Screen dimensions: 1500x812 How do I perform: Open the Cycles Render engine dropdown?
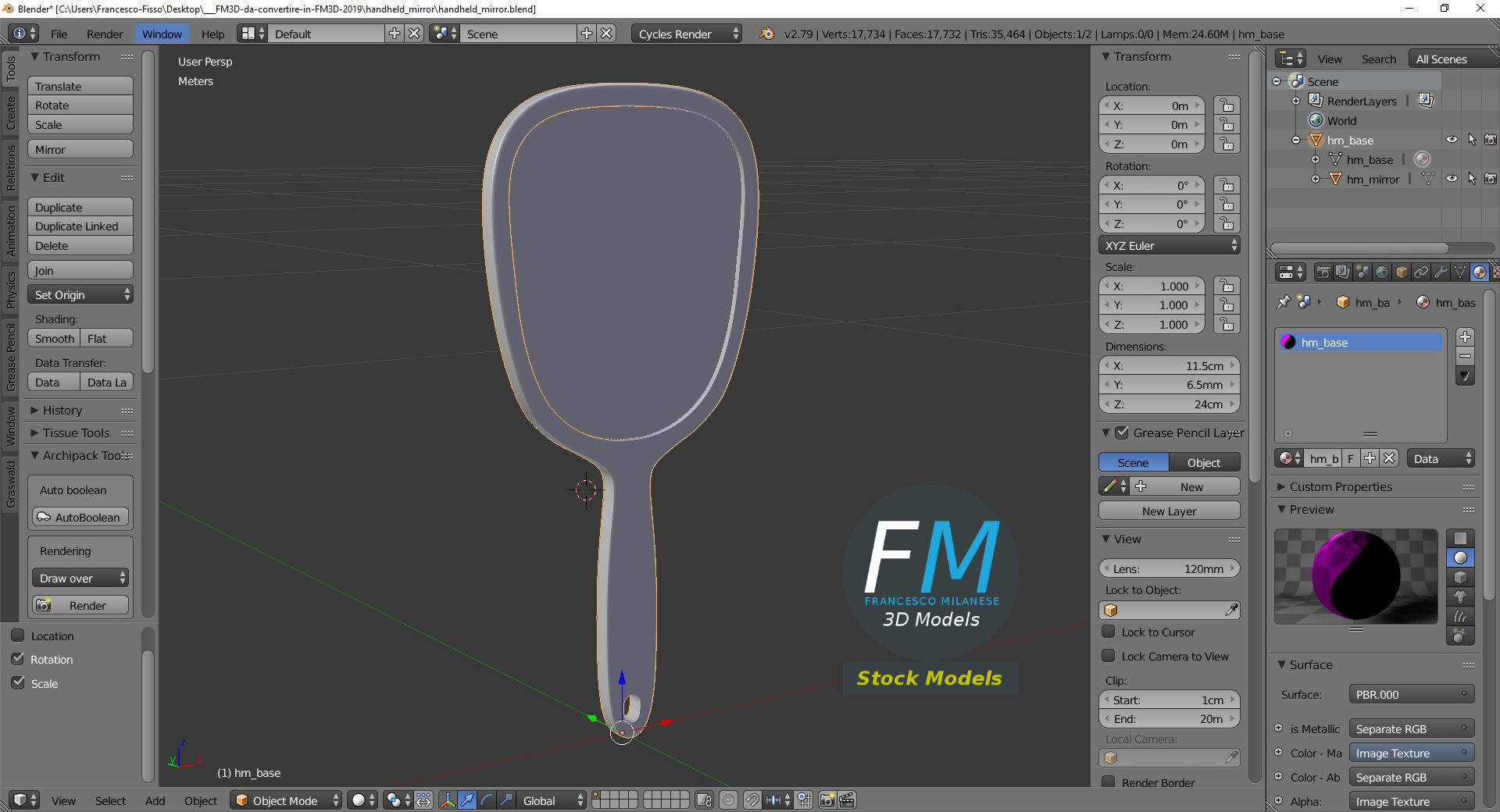(x=687, y=34)
